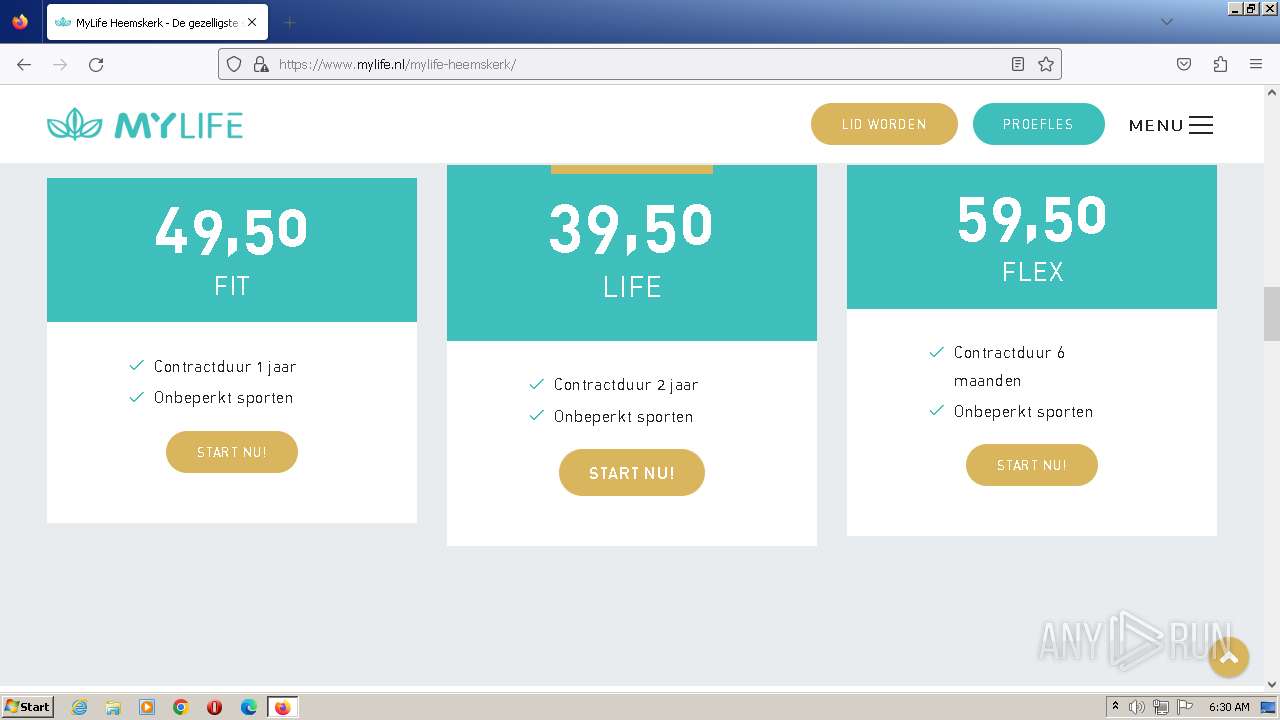Open the list all tabs dropdown
The width and height of the screenshot is (1280, 720).
1166,22
